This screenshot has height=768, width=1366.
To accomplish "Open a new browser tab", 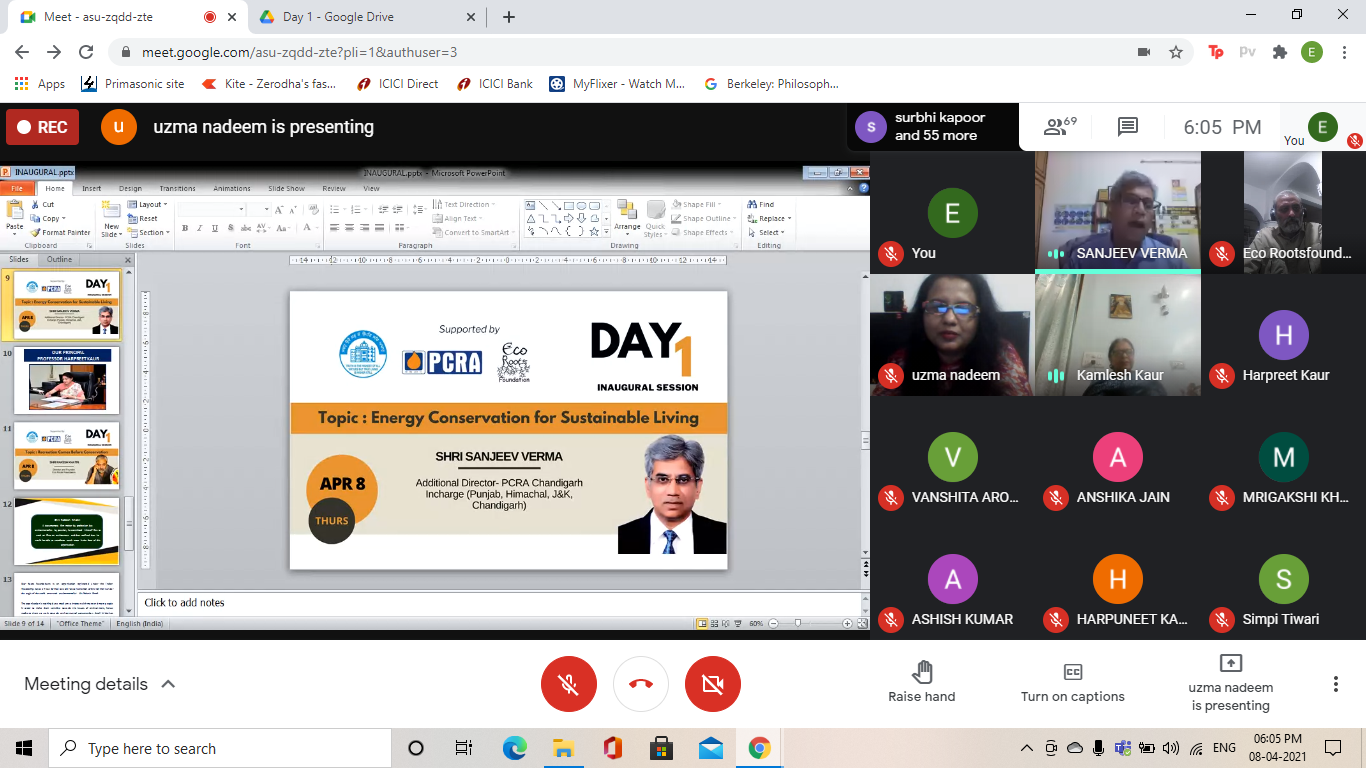I will (509, 17).
